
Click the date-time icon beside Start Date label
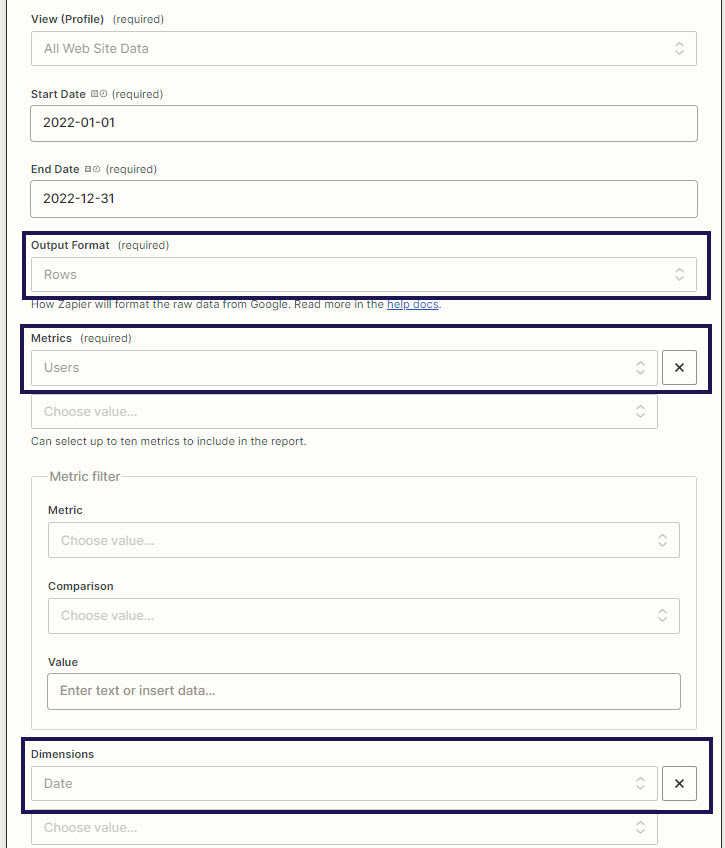[x=99, y=94]
